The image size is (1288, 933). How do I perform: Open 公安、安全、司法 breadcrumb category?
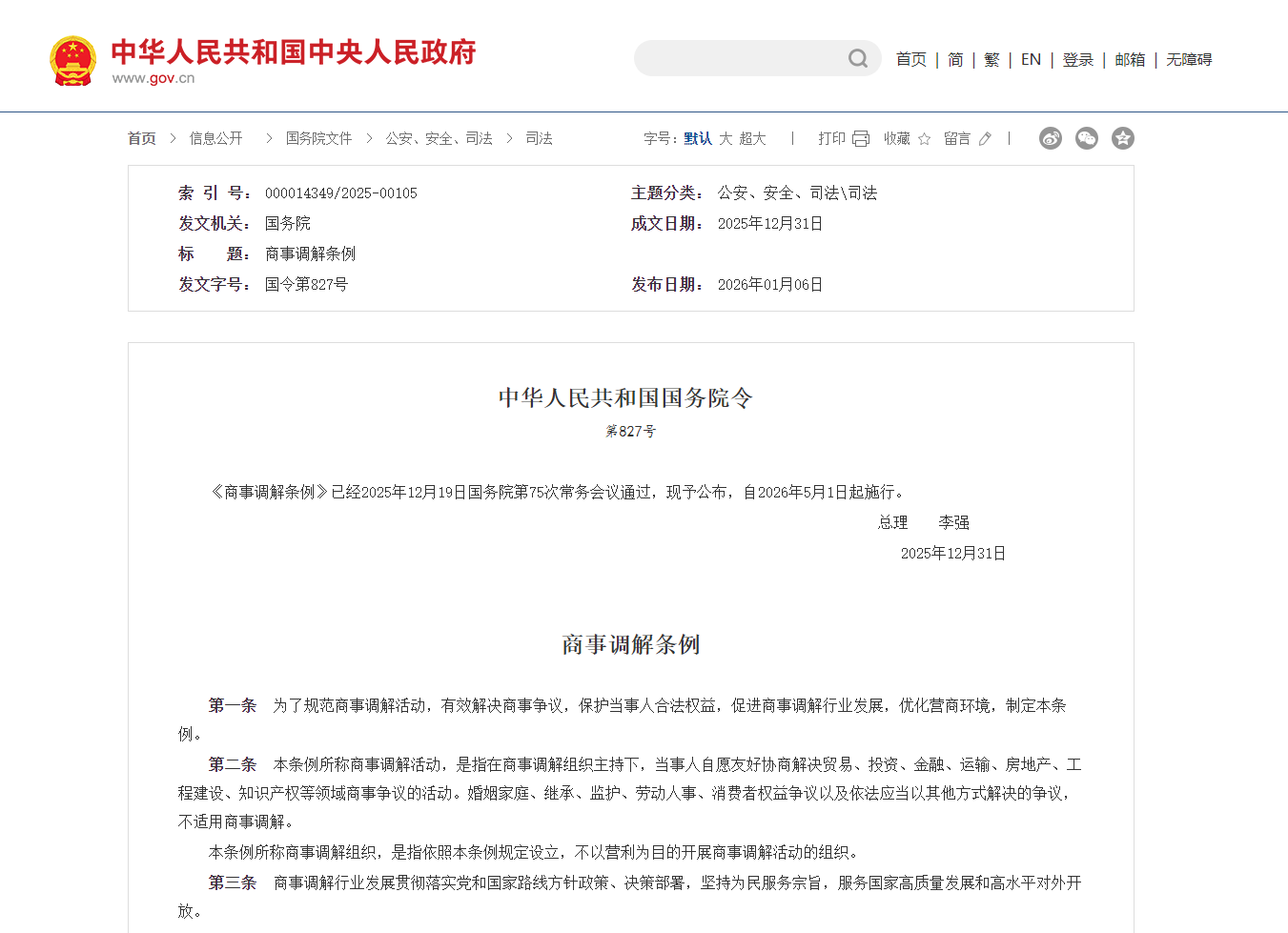(439, 138)
